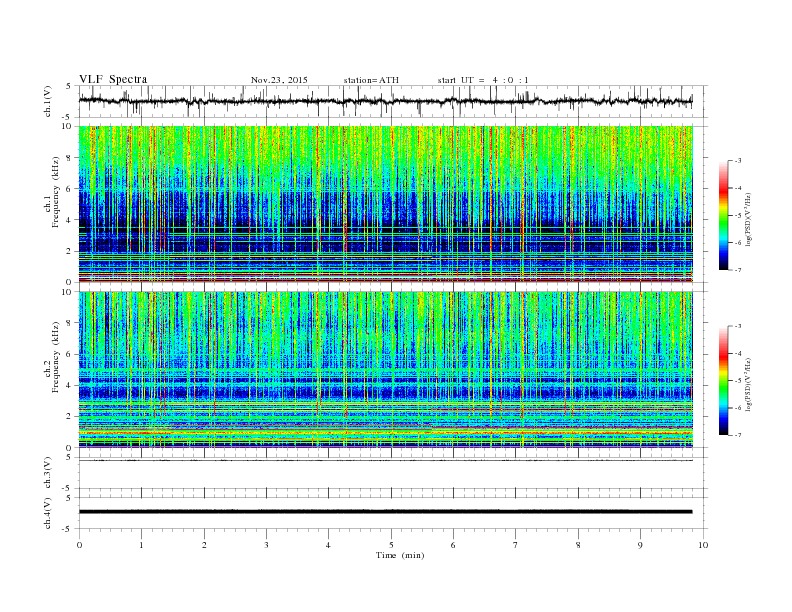Click inside the ch.2 spectrogram panel

(x=385, y=370)
